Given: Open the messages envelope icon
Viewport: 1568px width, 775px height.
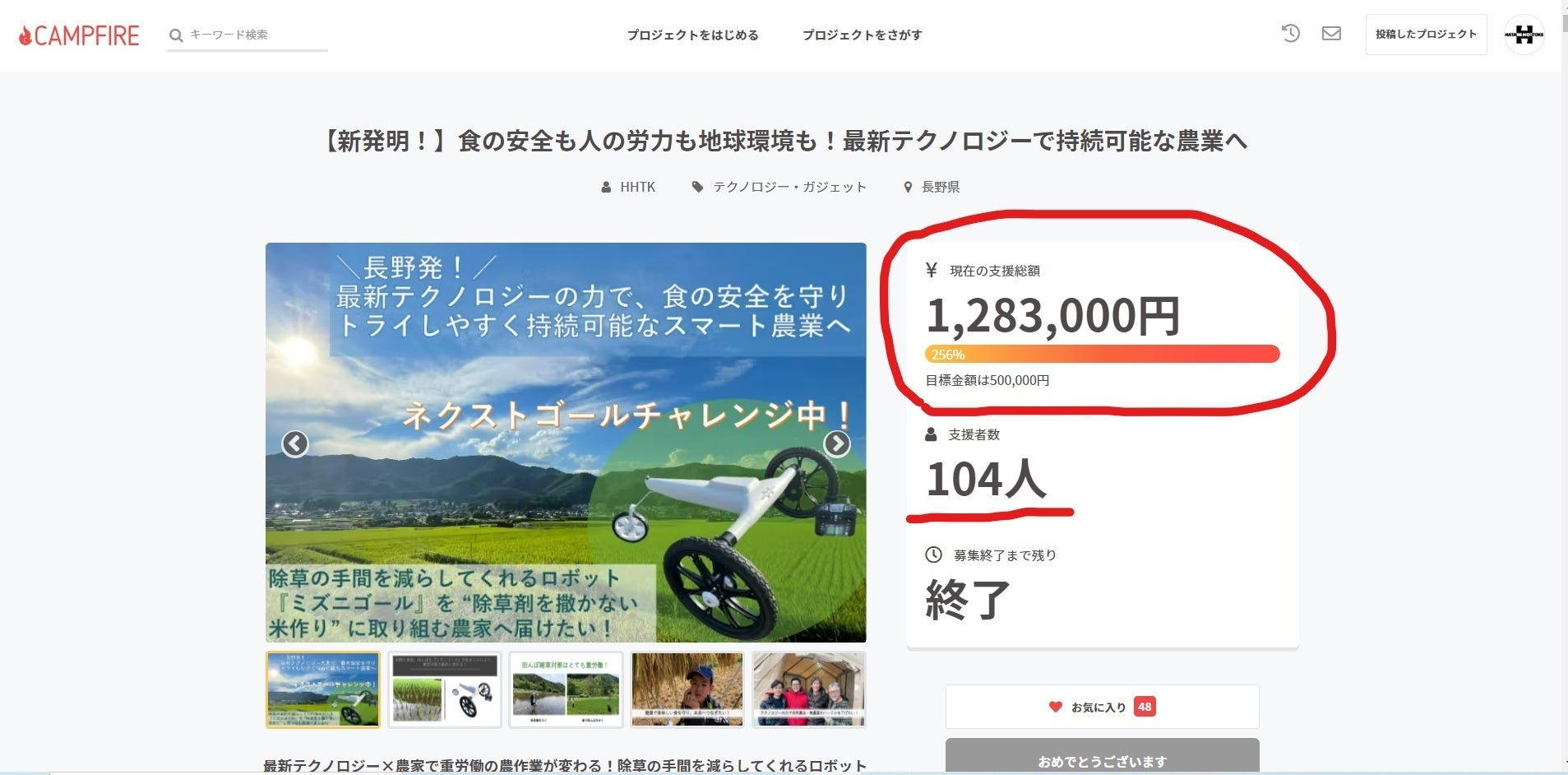Looking at the screenshot, I should tap(1331, 34).
